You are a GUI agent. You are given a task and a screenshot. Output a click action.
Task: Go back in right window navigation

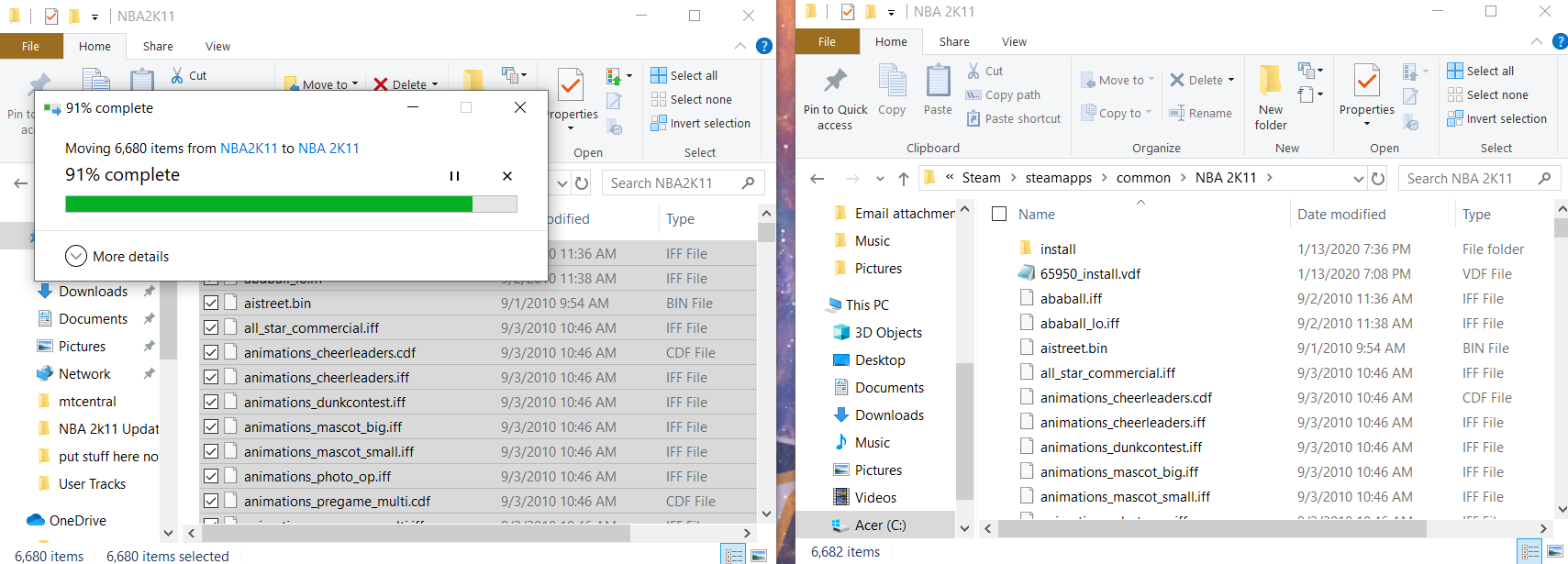(817, 179)
